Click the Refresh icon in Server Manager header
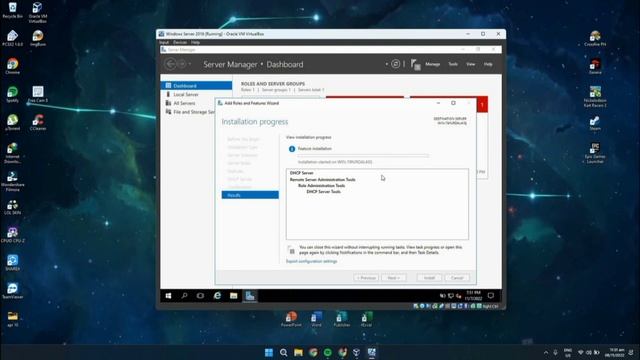This screenshot has height=360, width=640. [396, 64]
